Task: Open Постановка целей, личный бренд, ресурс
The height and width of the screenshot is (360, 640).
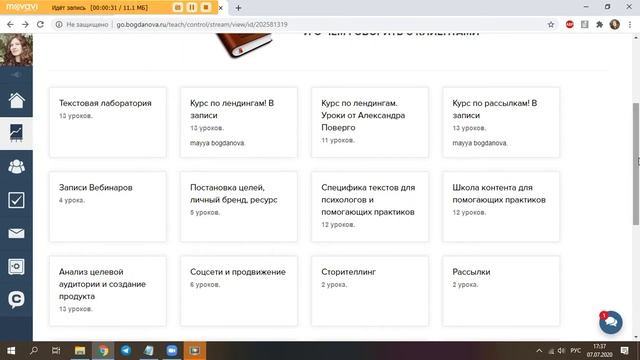Action: tap(239, 207)
